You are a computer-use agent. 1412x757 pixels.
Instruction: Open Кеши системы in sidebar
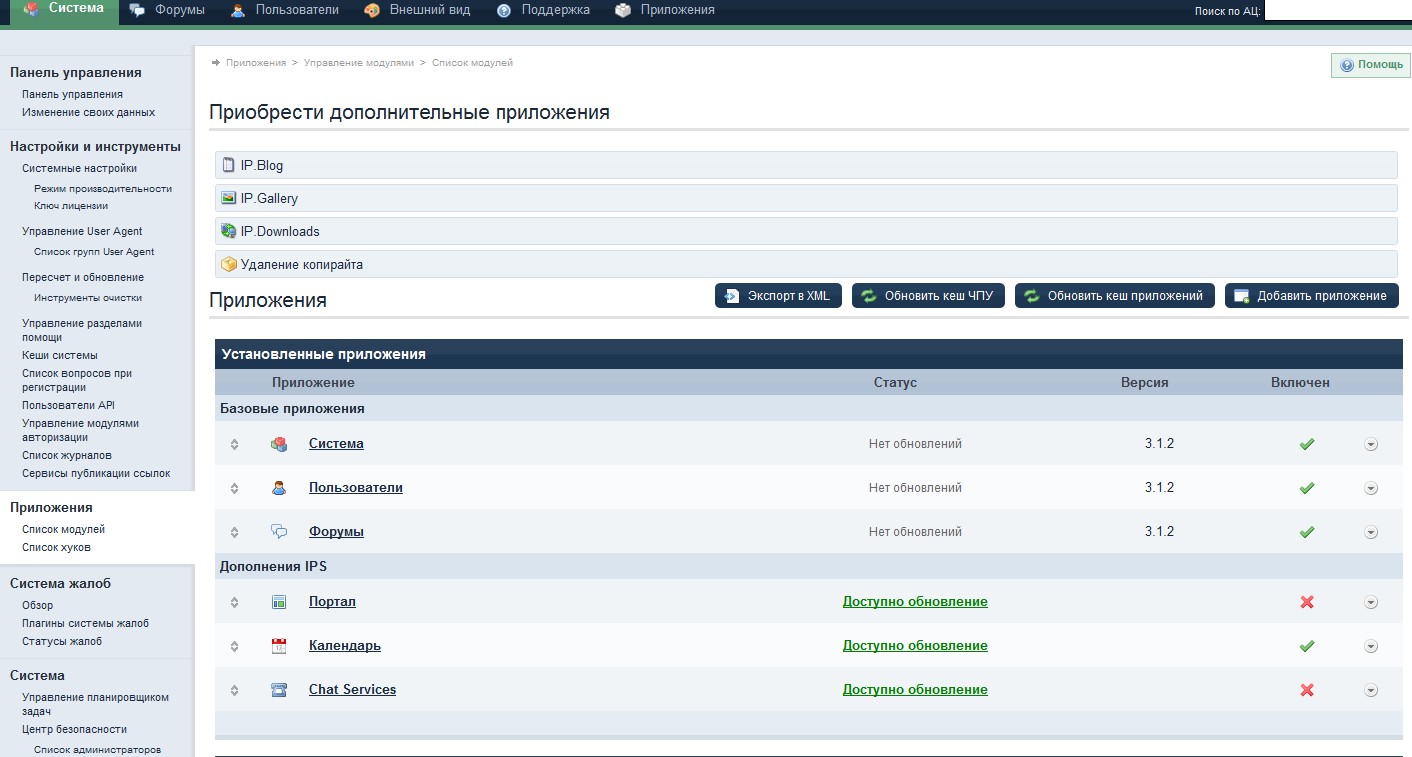click(60, 355)
